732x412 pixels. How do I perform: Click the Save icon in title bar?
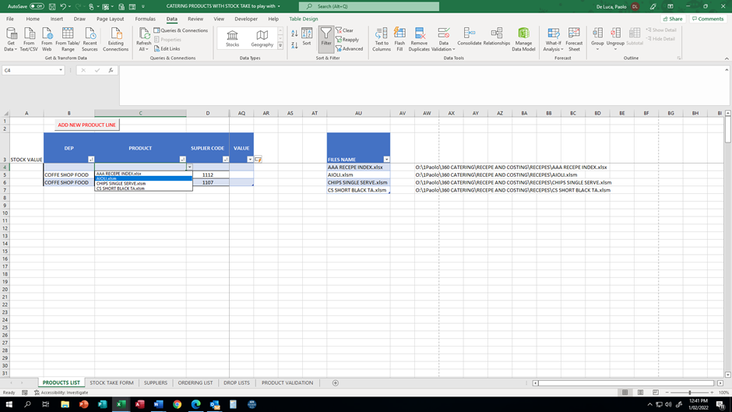pyautogui.click(x=52, y=7)
